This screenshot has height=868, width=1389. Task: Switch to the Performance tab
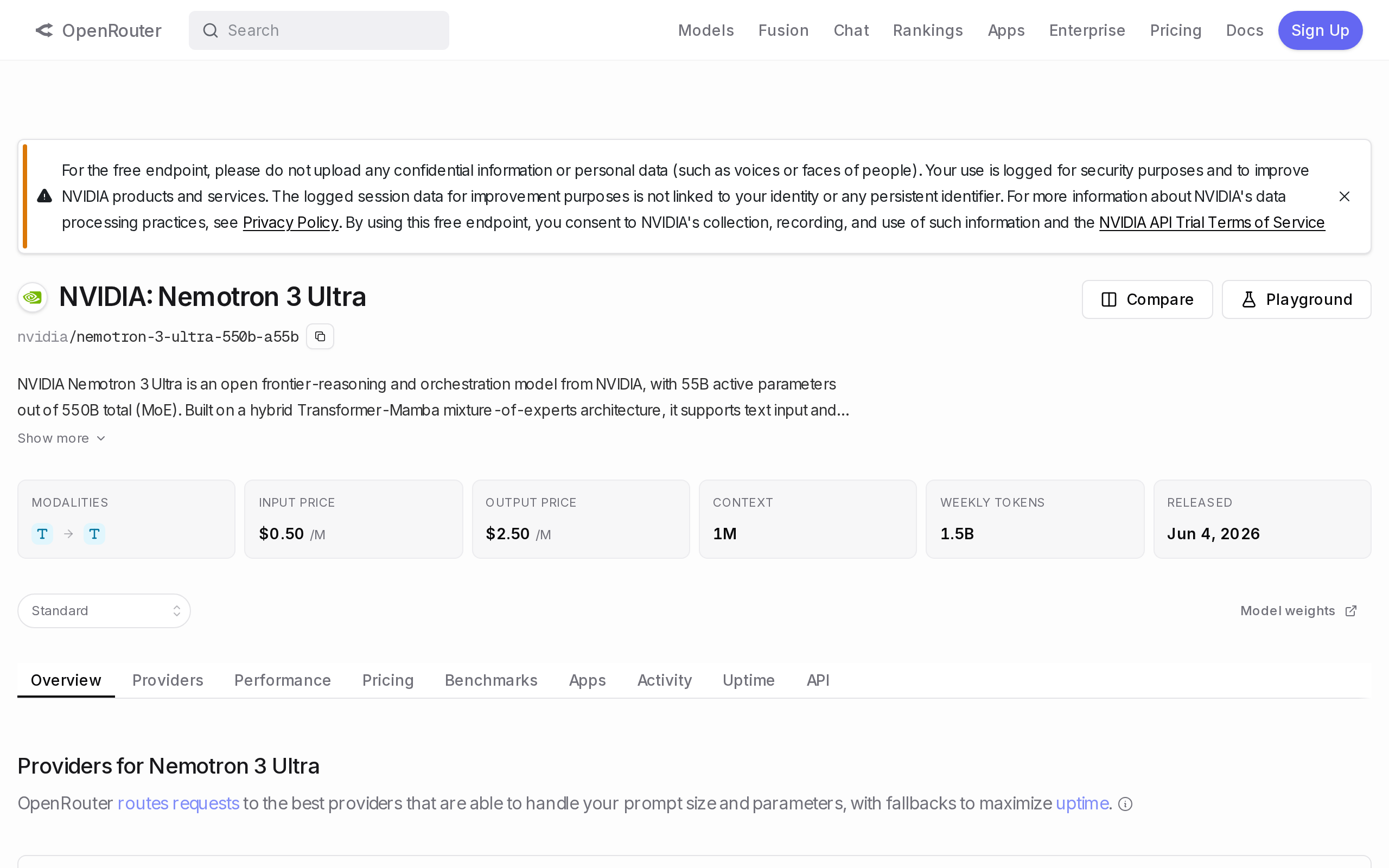click(x=282, y=680)
